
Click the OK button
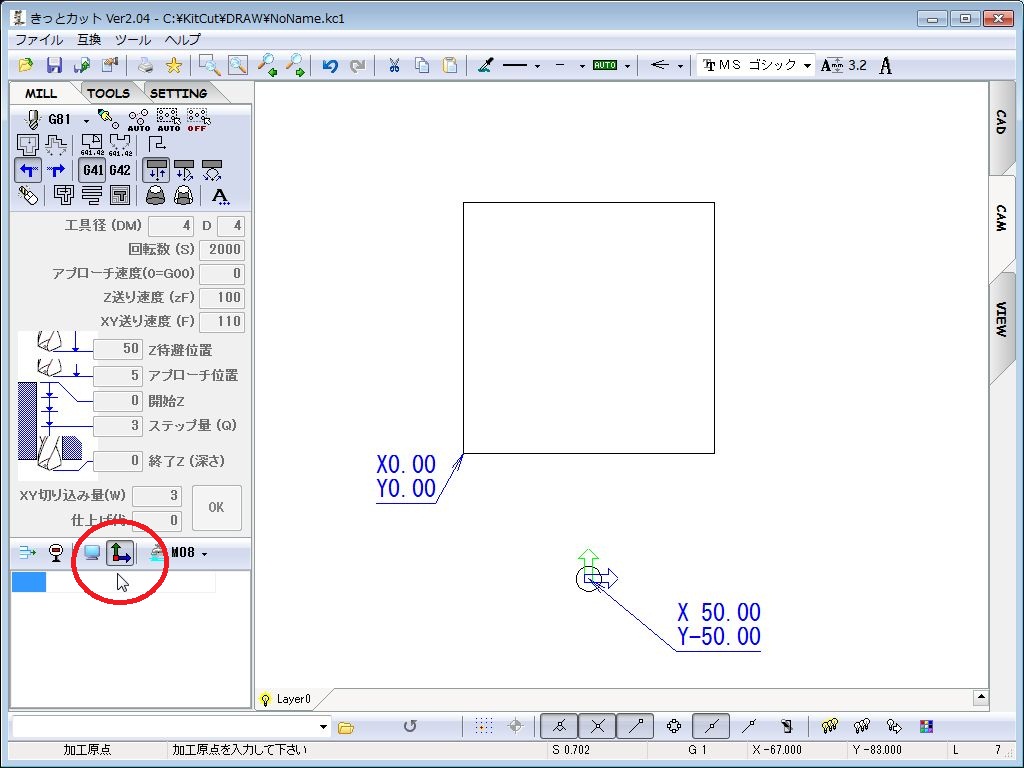[217, 507]
